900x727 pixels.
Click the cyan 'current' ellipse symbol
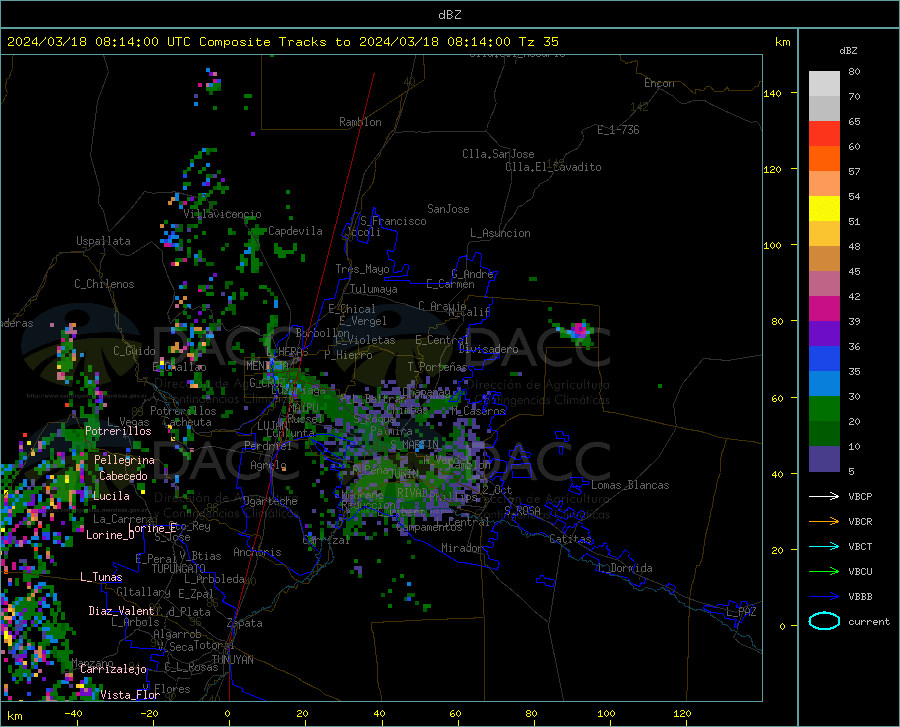[824, 621]
